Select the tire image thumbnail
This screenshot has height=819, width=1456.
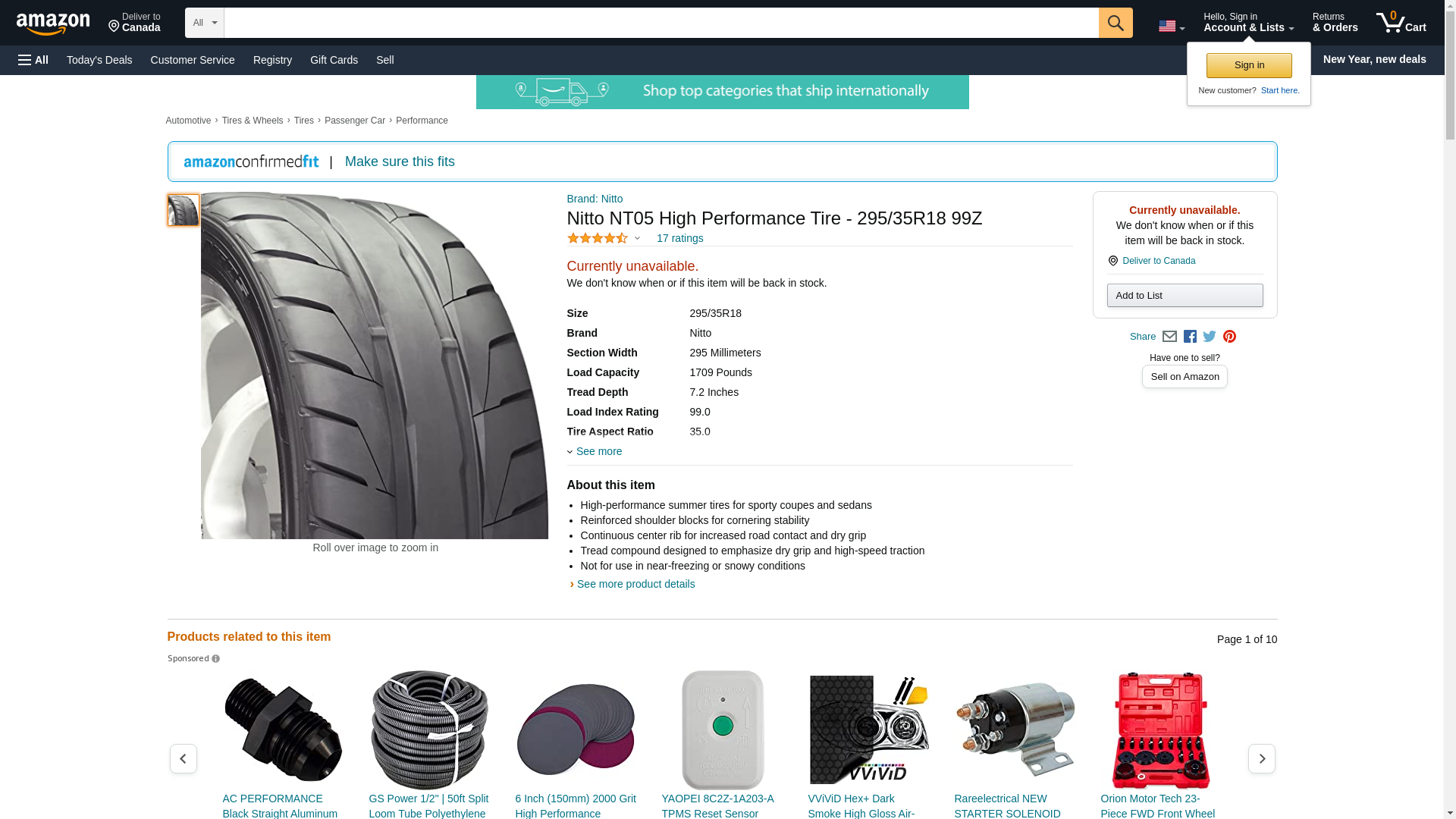coord(183,210)
